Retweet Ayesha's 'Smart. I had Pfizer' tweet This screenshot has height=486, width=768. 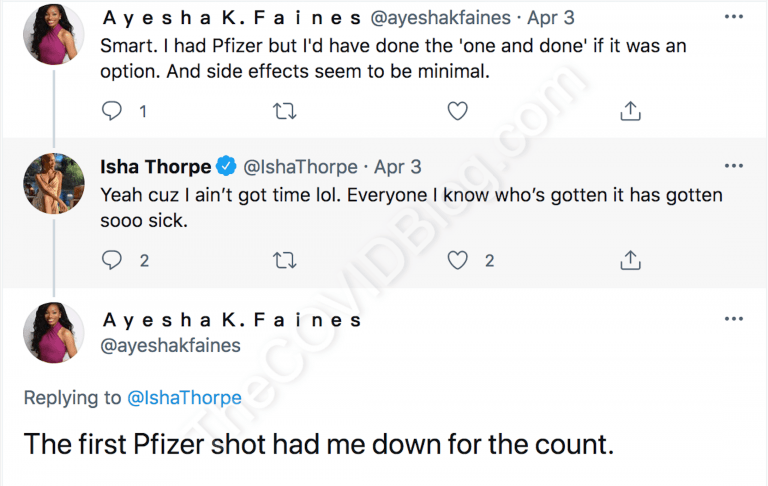[x=285, y=112]
